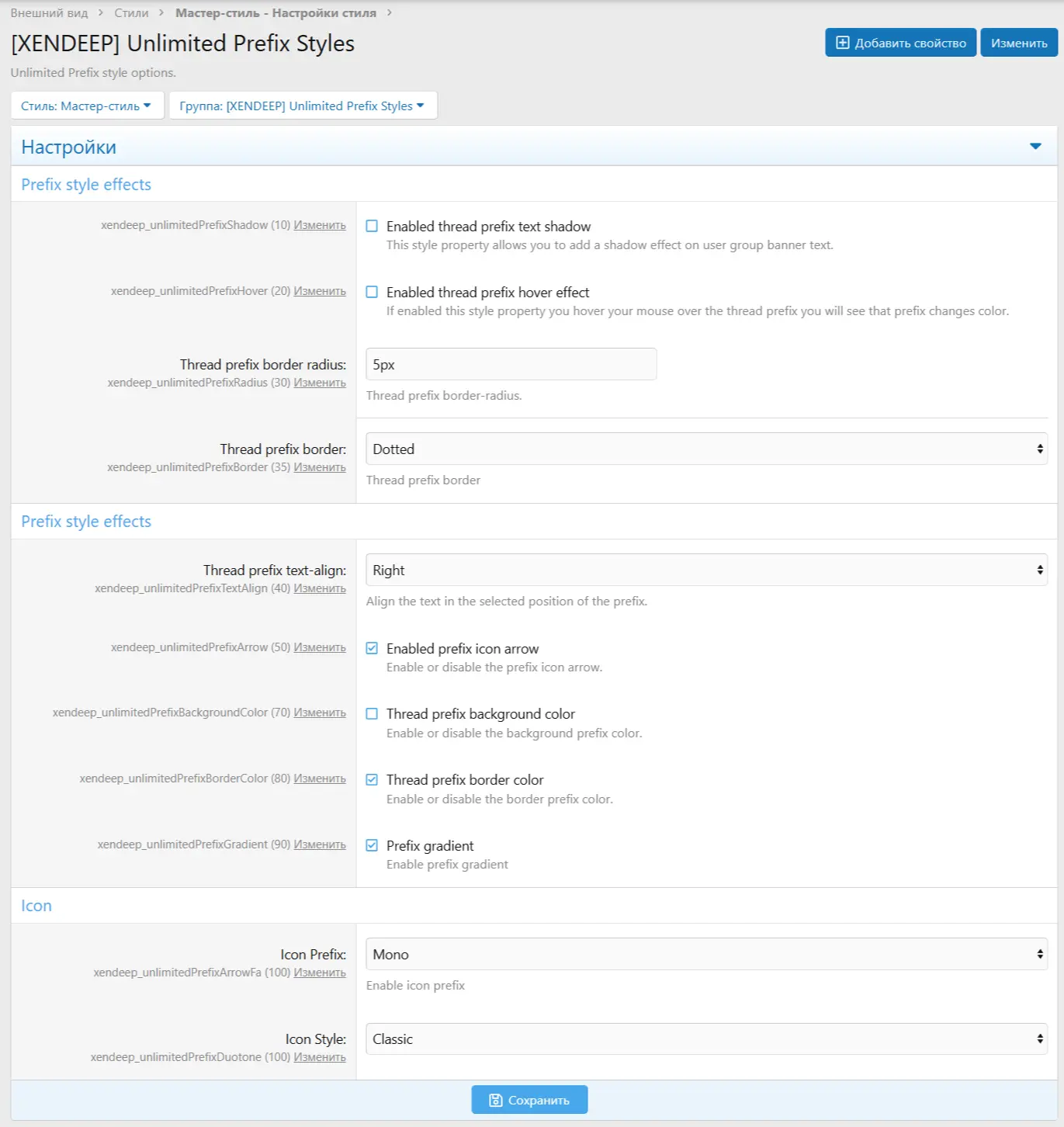Open the Стиль: Мастер-стиль dropdown
The image size is (1064, 1127).
(x=87, y=106)
